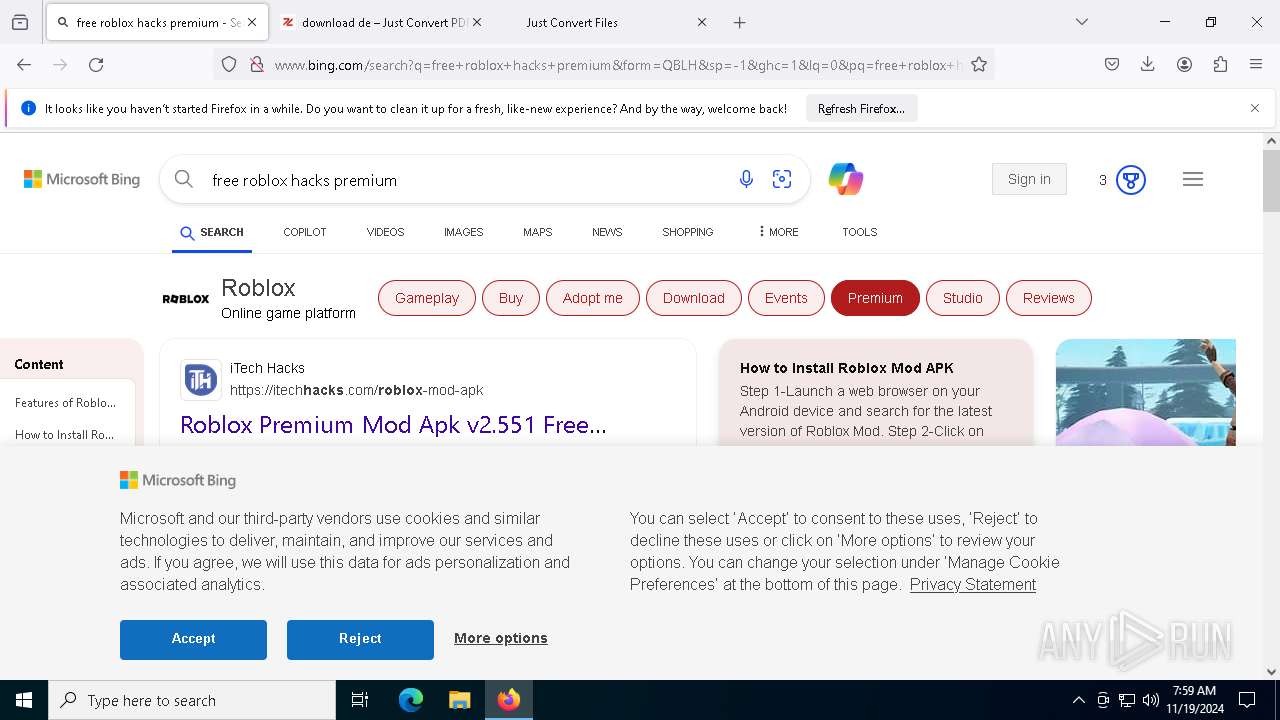Search using an image icon
Screen dimensions: 1280x720
[782, 179]
